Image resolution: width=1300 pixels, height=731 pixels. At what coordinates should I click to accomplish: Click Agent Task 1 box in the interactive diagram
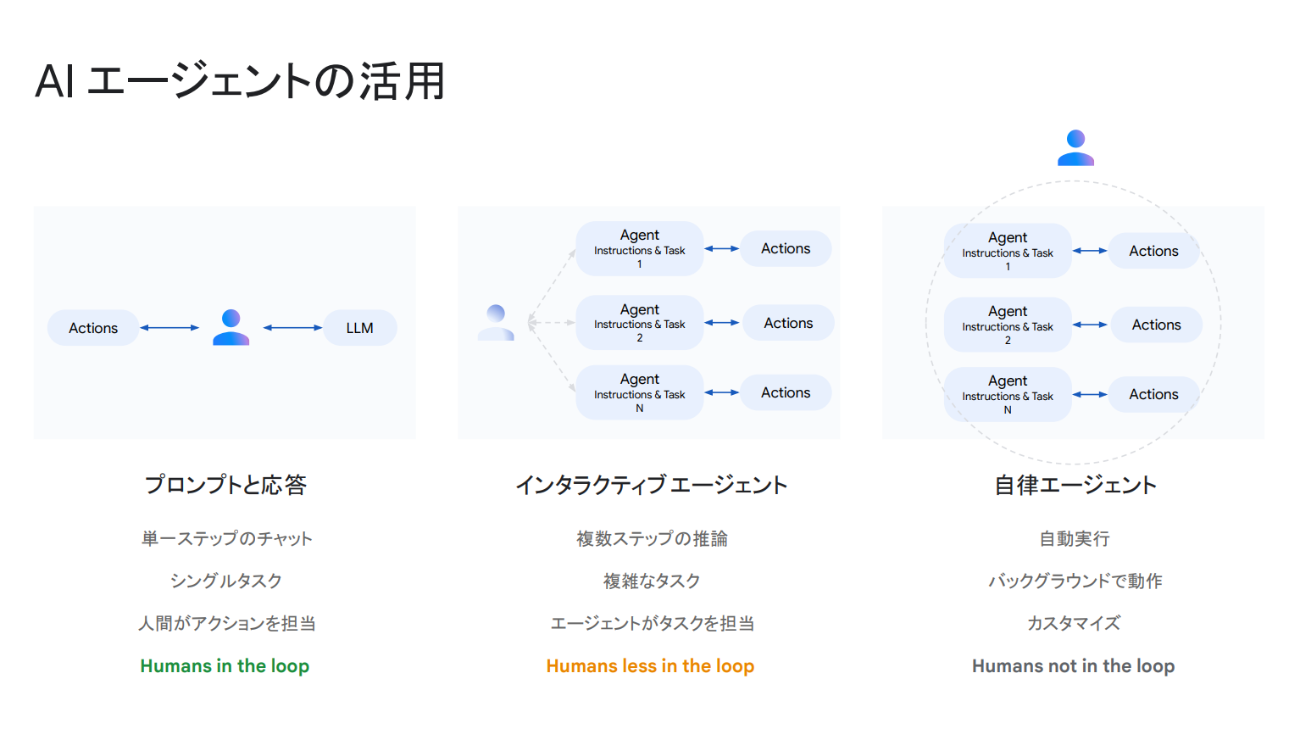[640, 248]
